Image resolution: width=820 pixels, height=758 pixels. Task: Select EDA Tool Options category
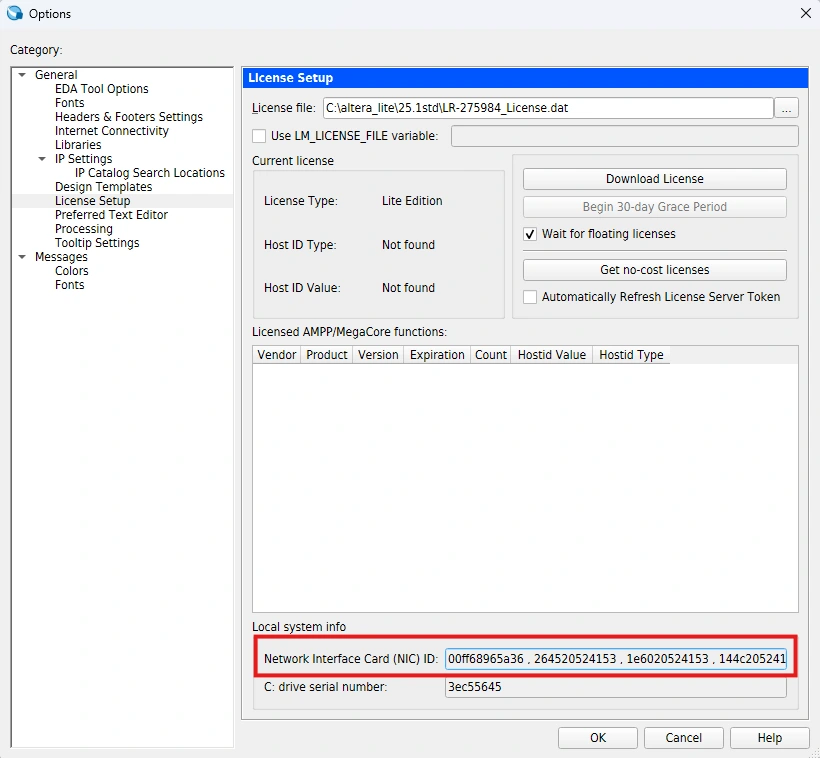tap(101, 89)
